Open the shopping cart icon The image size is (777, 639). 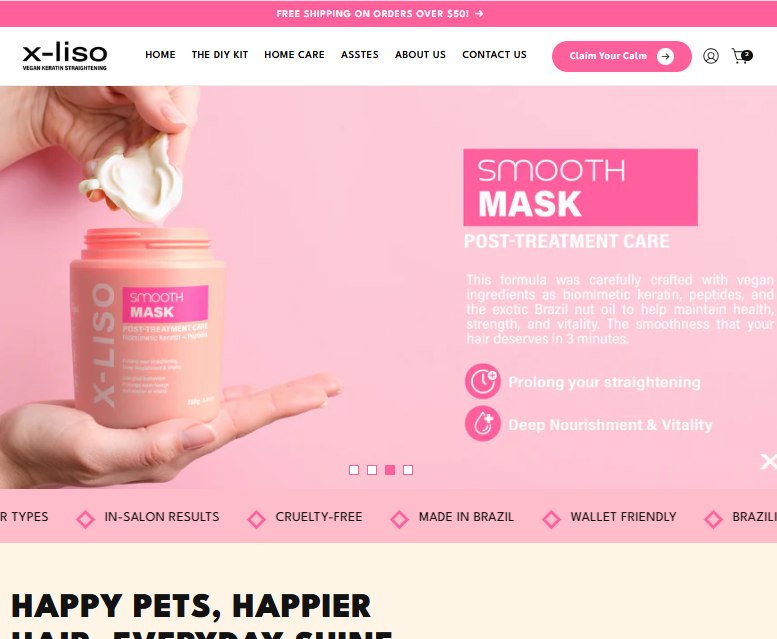point(742,55)
